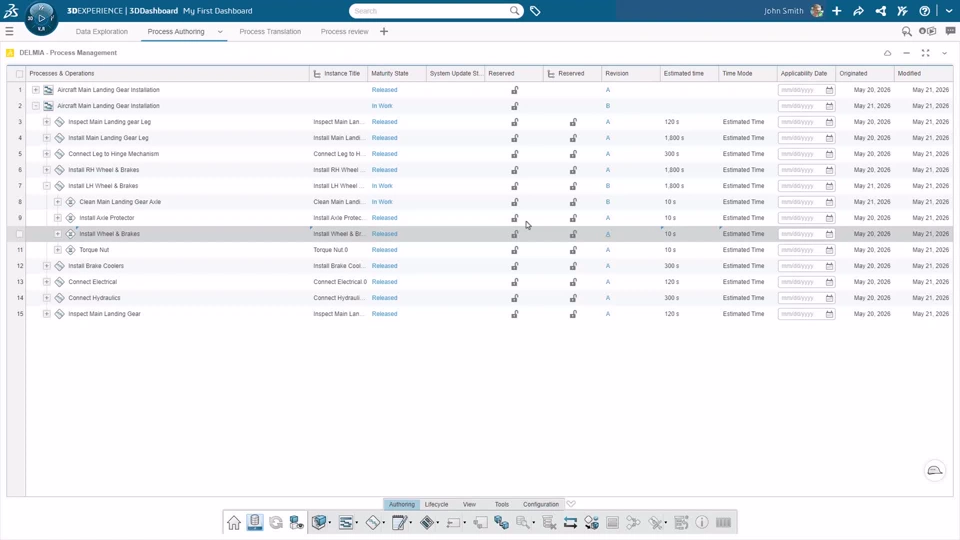The width and height of the screenshot is (960, 540).
Task: Expand the Install RH Wheel & Brakes node
Action: 47,170
